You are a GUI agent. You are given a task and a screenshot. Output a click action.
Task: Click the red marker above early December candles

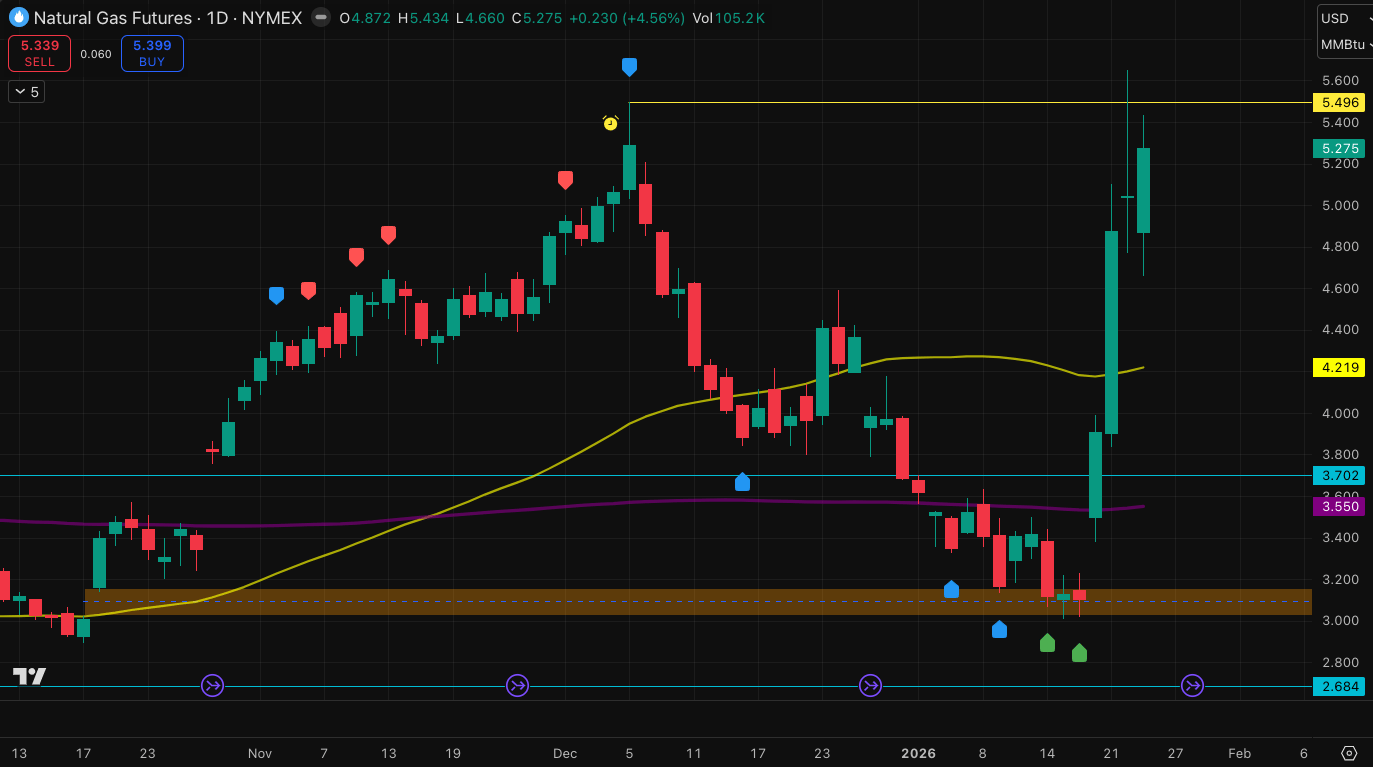click(565, 180)
